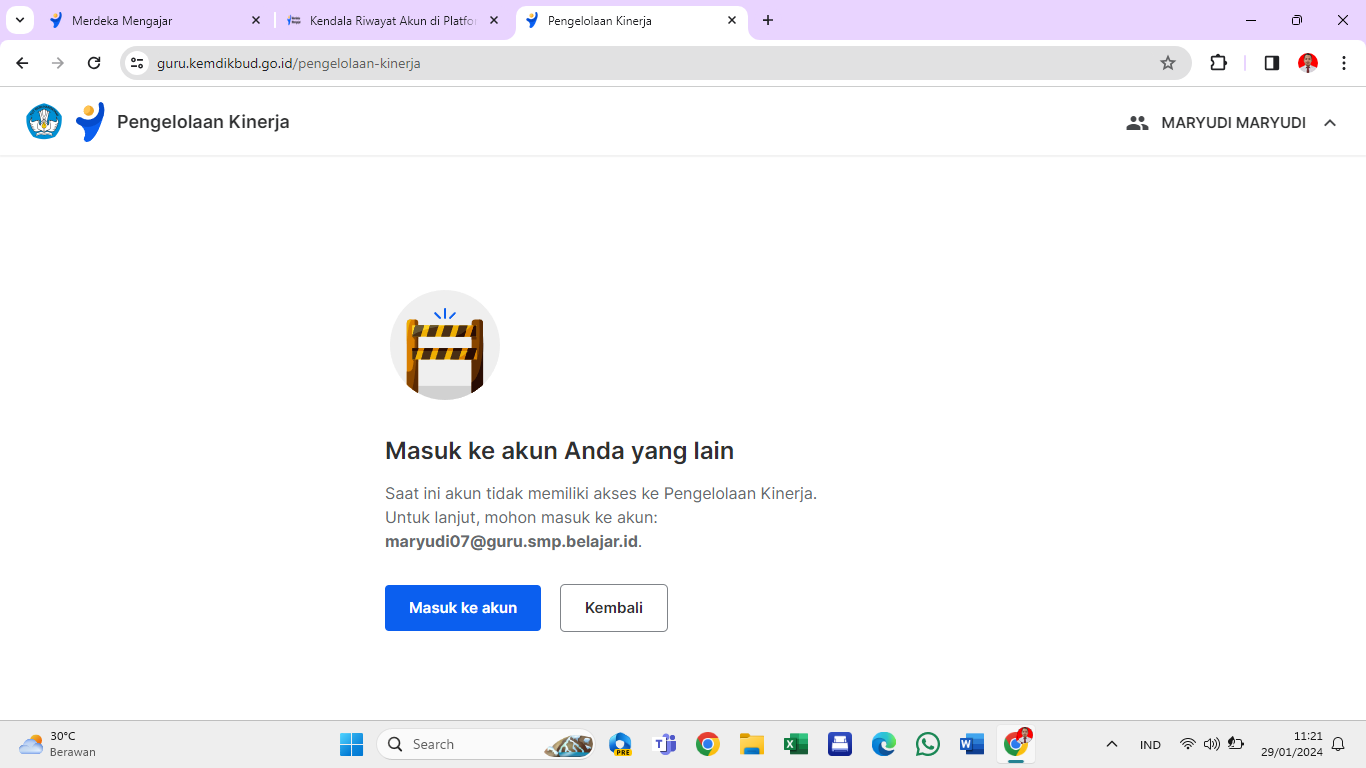Open a new browser tab
This screenshot has width=1366, height=768.
pos(768,20)
